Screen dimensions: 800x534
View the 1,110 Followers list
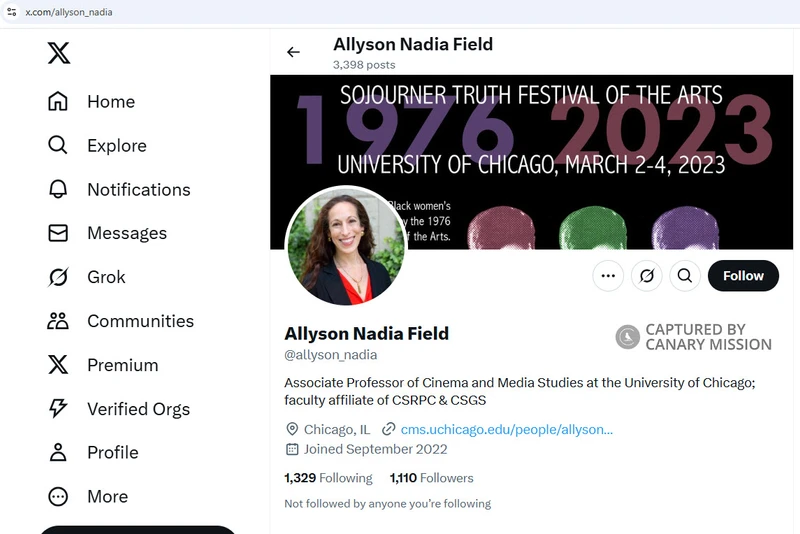432,478
